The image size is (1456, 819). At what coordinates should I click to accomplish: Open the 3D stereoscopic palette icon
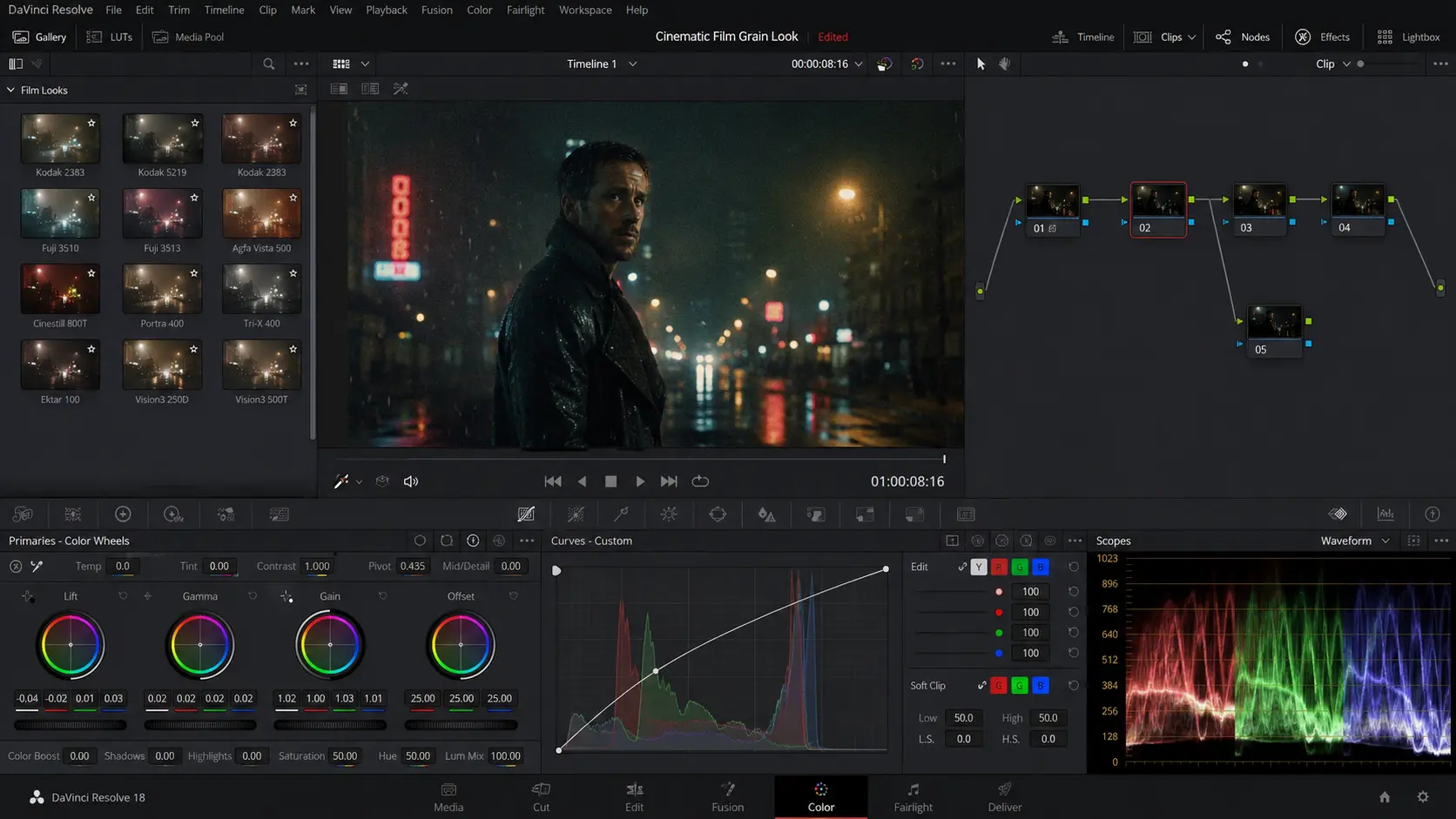pos(966,514)
